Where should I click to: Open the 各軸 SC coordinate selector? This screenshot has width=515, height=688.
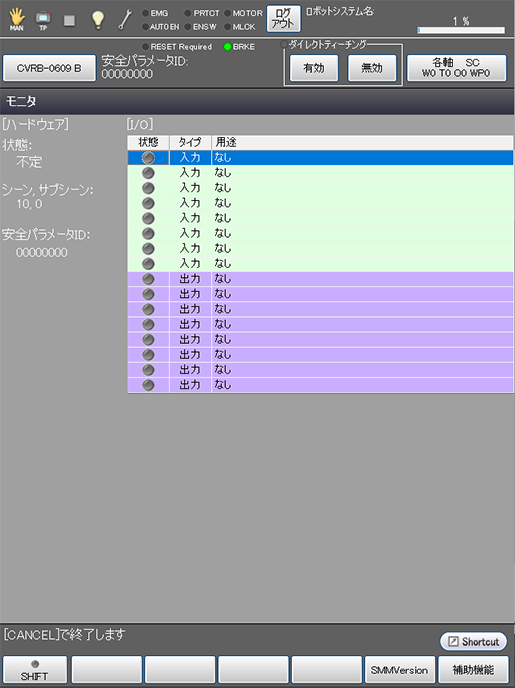(456, 68)
